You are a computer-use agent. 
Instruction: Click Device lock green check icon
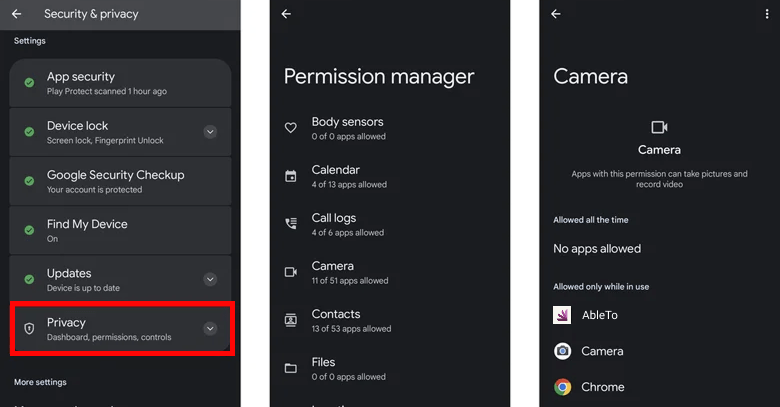(29, 132)
